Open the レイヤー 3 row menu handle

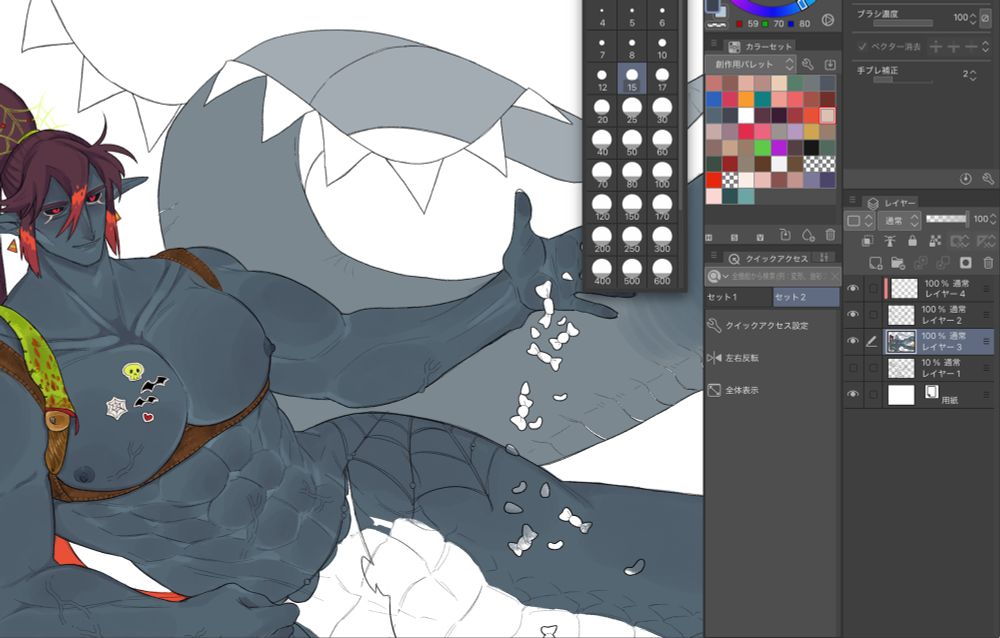click(x=986, y=342)
